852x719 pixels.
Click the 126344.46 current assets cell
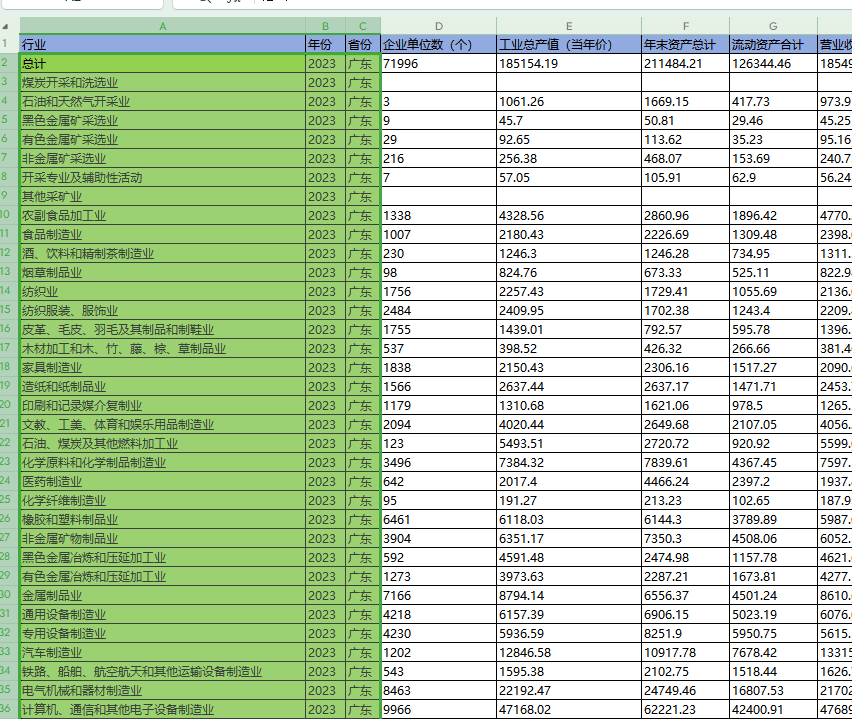pos(773,64)
